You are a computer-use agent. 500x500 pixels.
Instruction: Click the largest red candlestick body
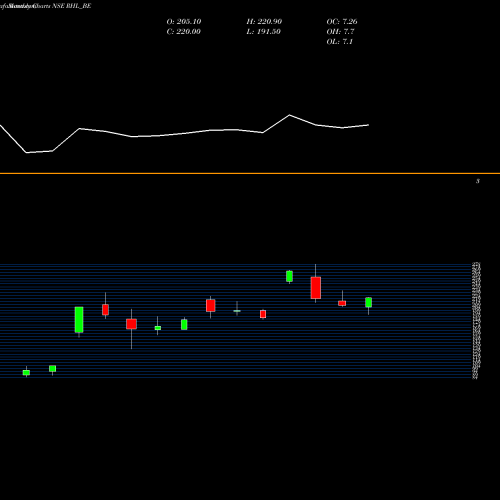pyautogui.click(x=316, y=288)
